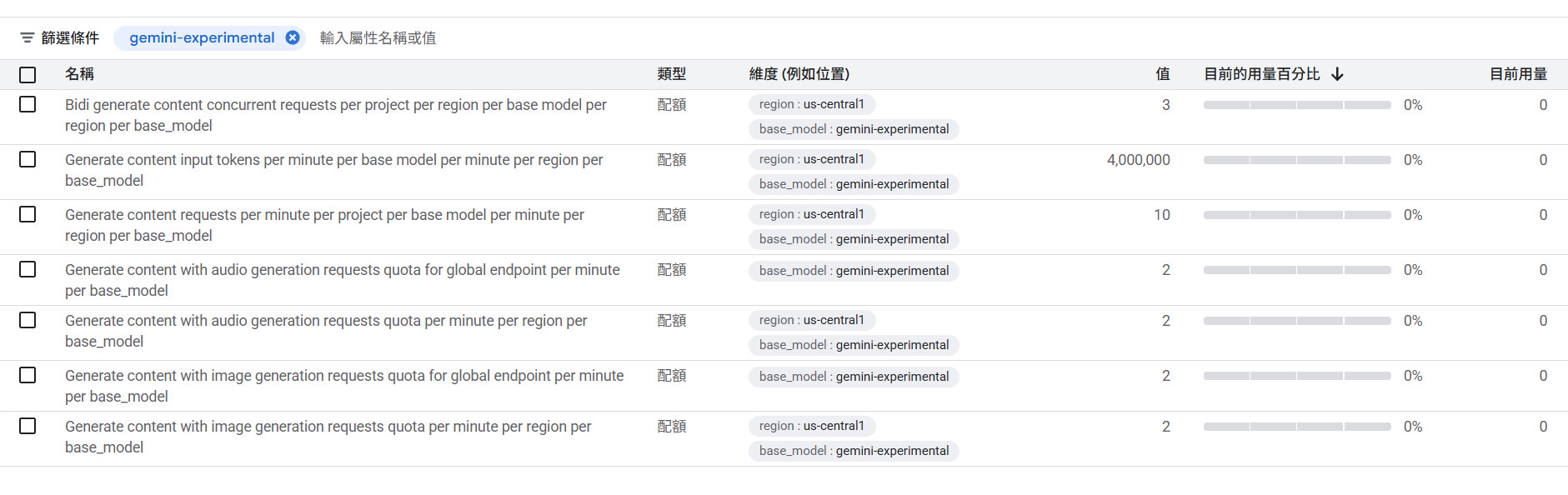Click the 維度 (例如位置) column header
This screenshot has height=495, width=1568.
[x=799, y=74]
